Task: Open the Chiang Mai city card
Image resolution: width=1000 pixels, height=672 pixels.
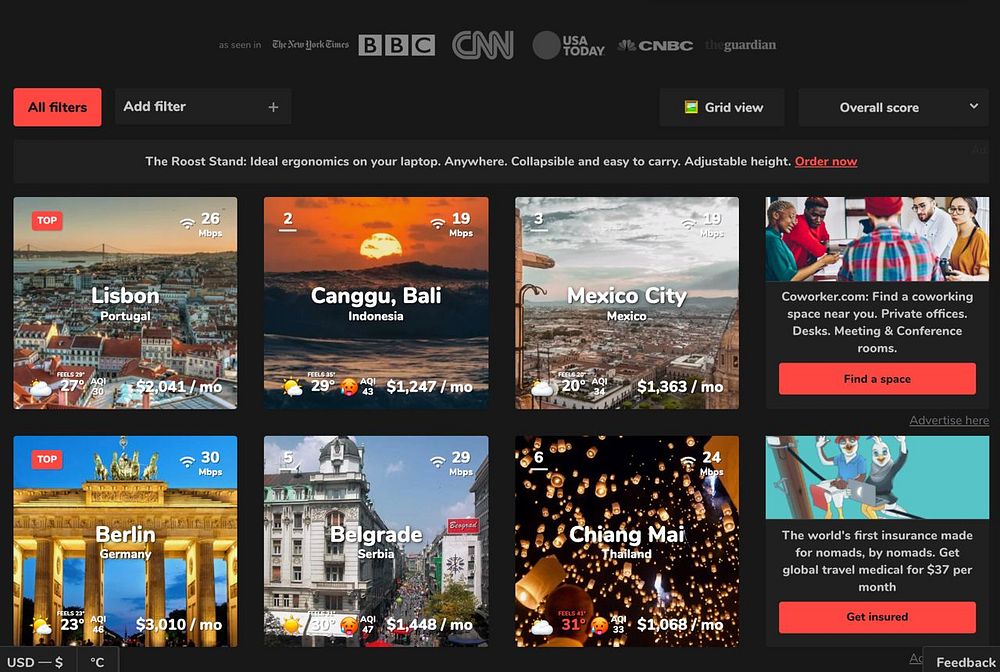Action: tap(627, 541)
